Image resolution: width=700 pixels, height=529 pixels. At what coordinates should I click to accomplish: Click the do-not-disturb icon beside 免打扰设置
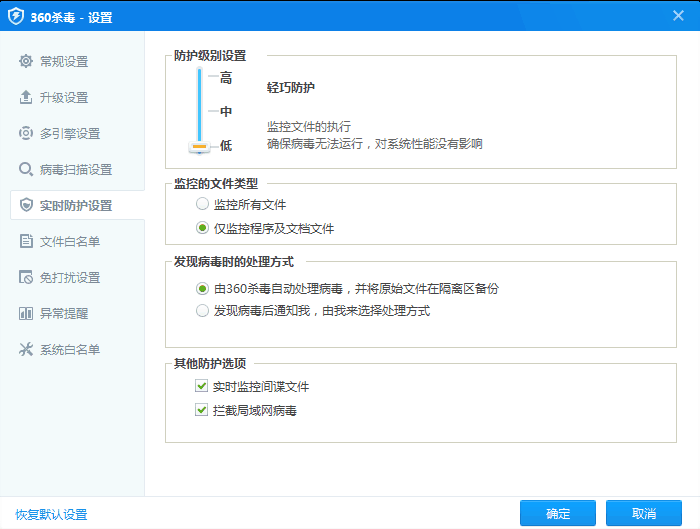[26, 277]
